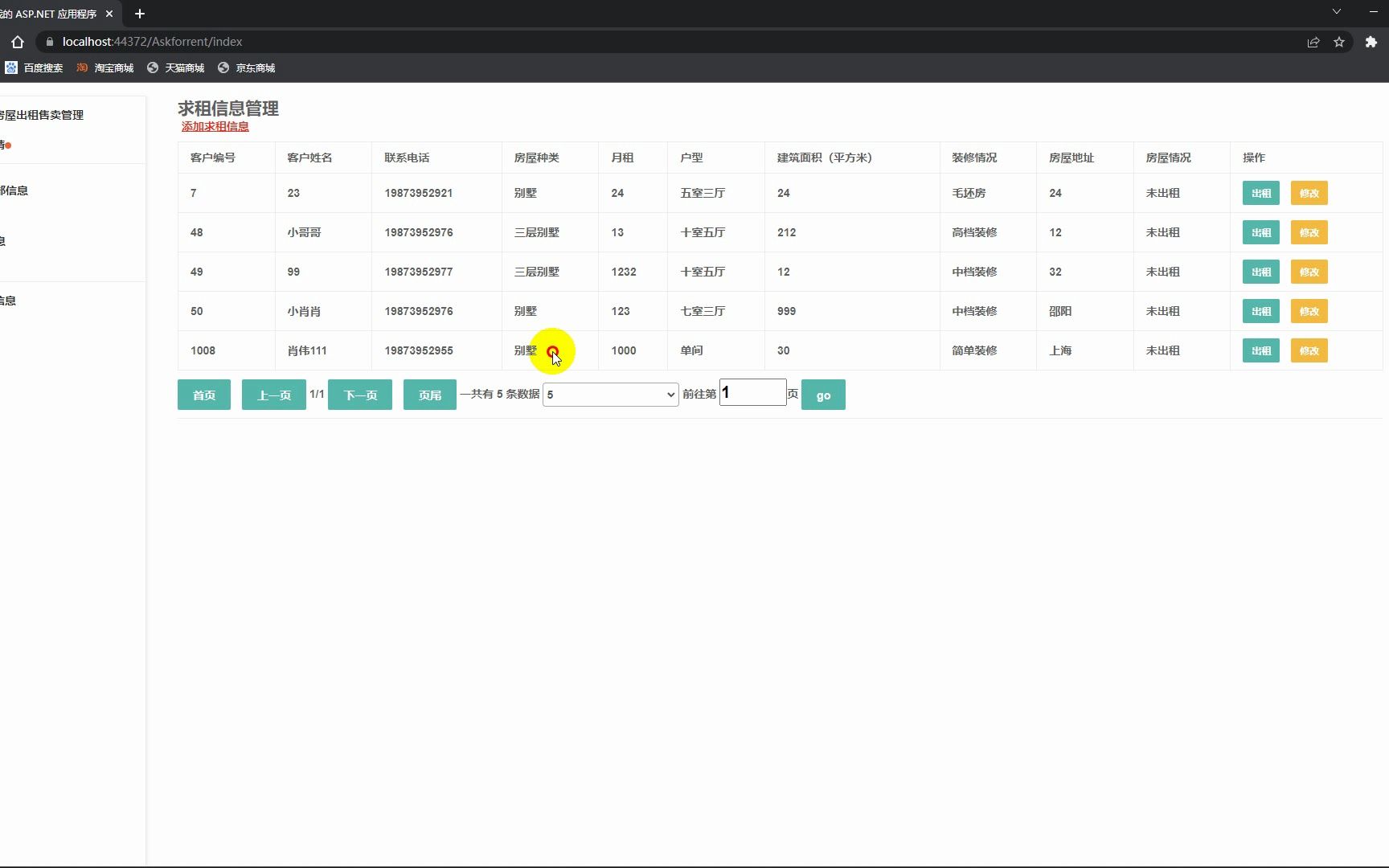Viewport: 1389px width, 868px height.
Task: Bookmark this page with the star icon
Action: click(1339, 42)
